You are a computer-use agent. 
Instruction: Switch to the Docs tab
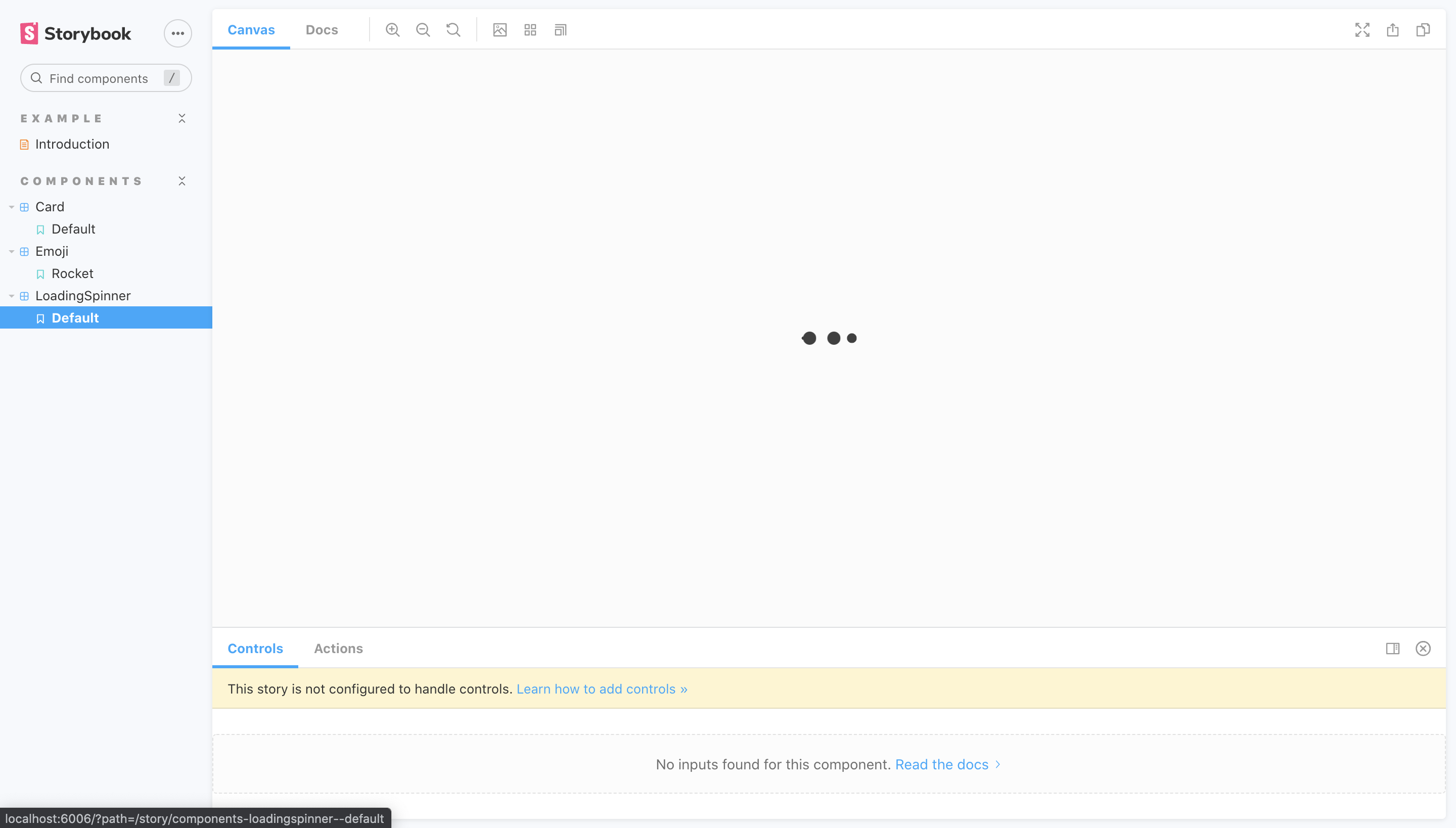(x=322, y=30)
